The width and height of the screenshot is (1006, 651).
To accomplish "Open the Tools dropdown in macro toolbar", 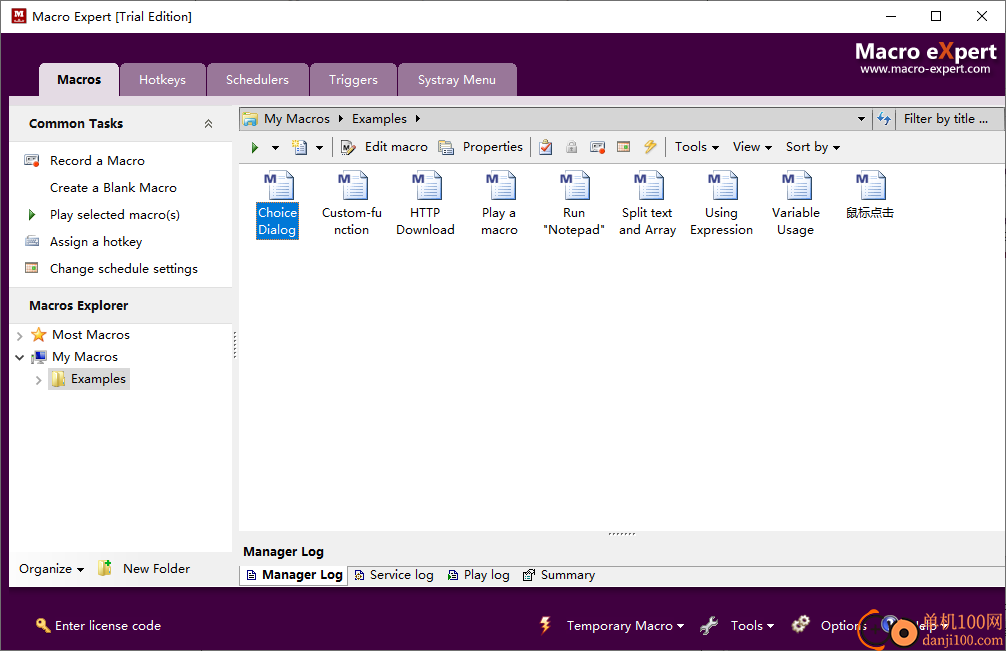I will coord(696,147).
